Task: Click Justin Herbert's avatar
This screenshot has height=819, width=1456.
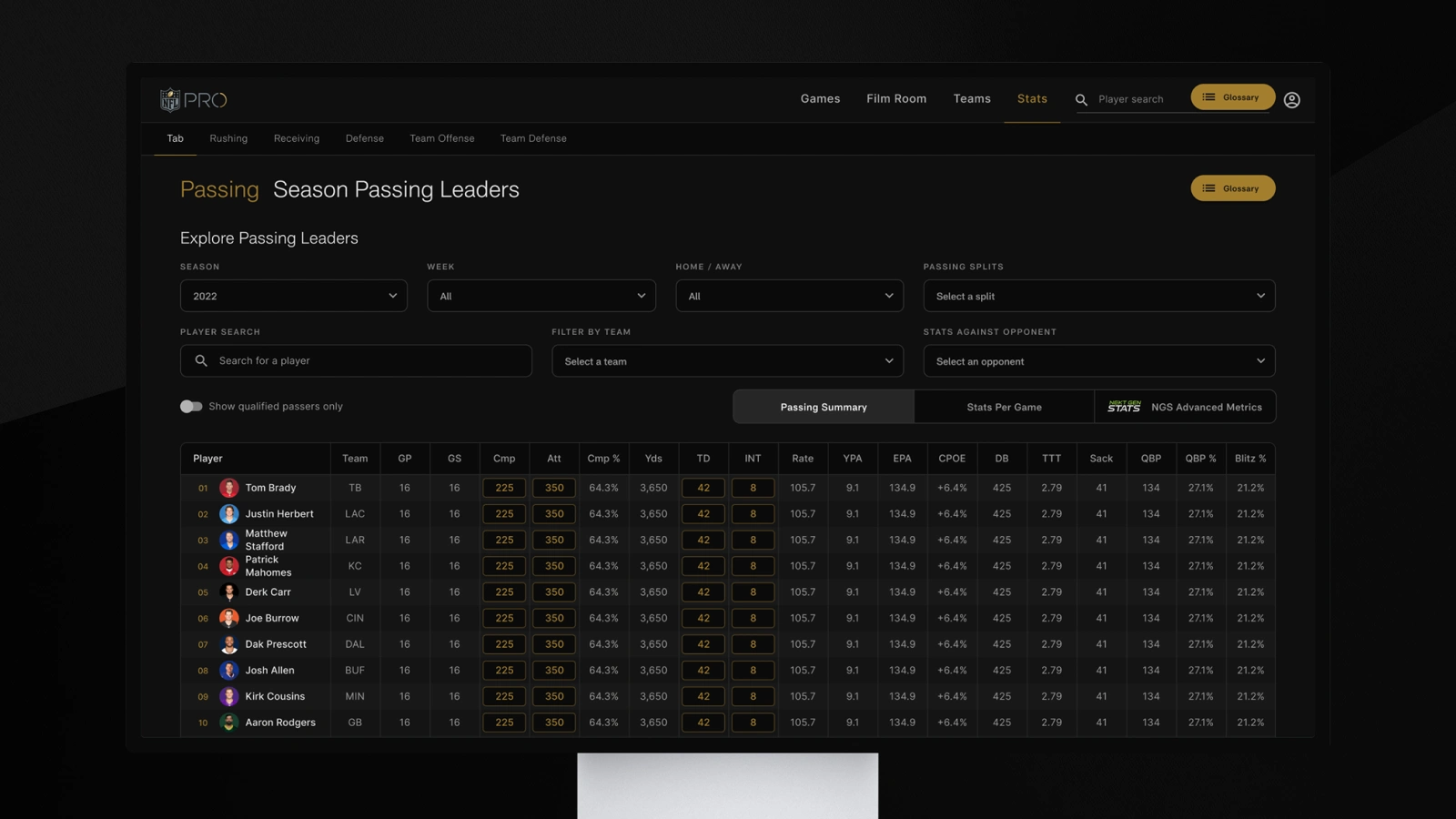Action: pyautogui.click(x=229, y=514)
